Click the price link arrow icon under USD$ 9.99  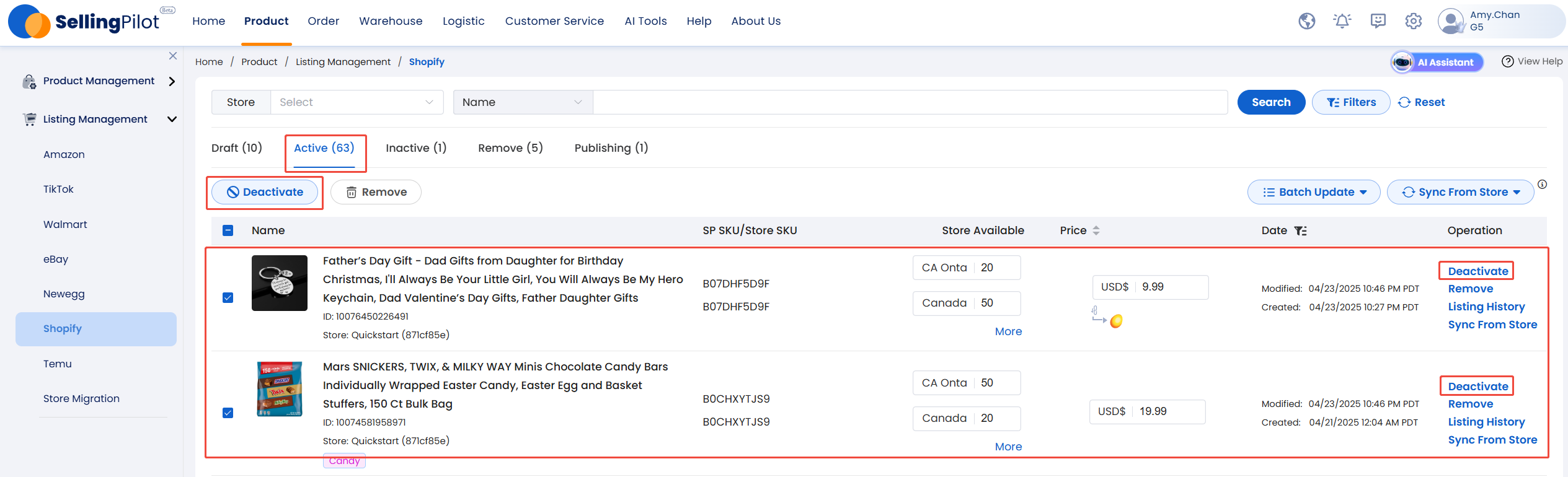1098,315
